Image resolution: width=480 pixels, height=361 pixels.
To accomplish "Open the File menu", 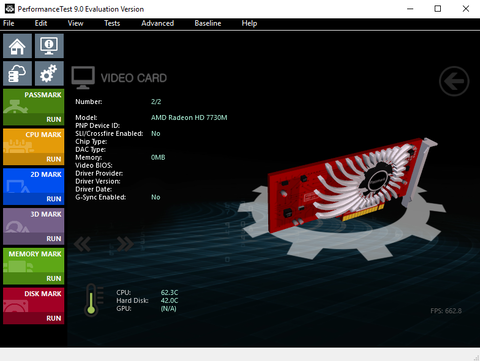I will pyautogui.click(x=9, y=23).
